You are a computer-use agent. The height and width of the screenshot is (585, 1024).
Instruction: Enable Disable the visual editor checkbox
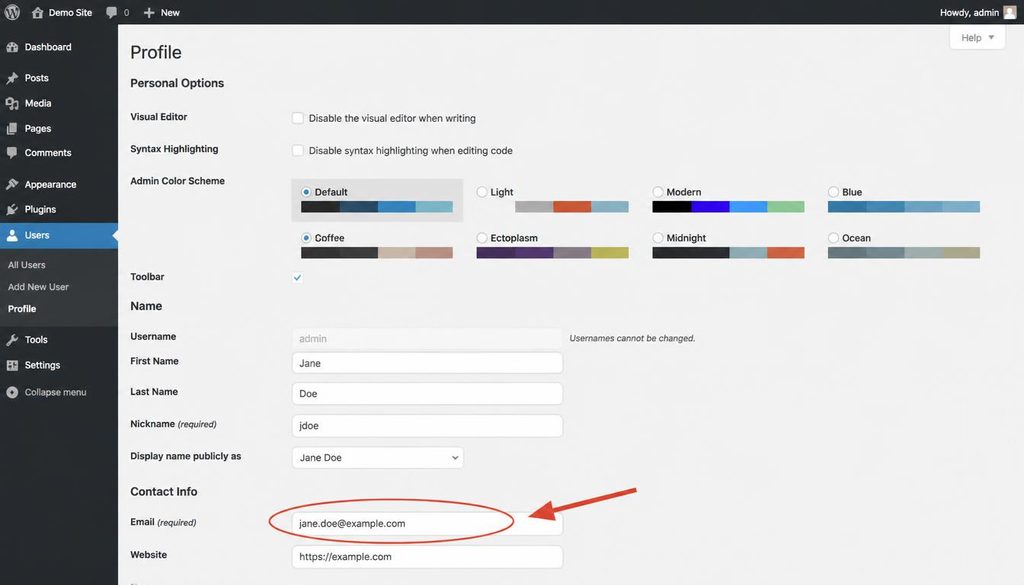pos(298,118)
